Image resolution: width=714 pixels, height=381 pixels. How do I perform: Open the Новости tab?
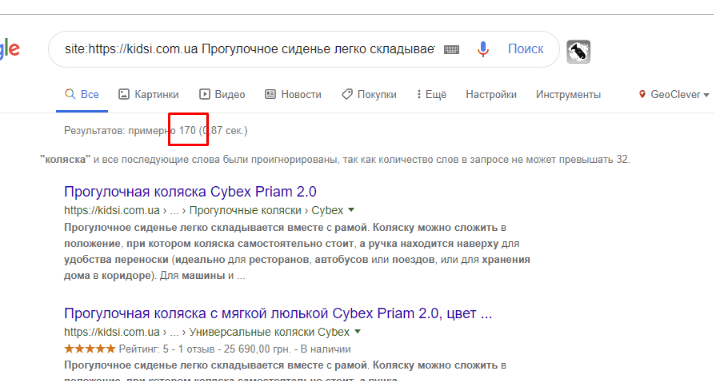point(293,94)
